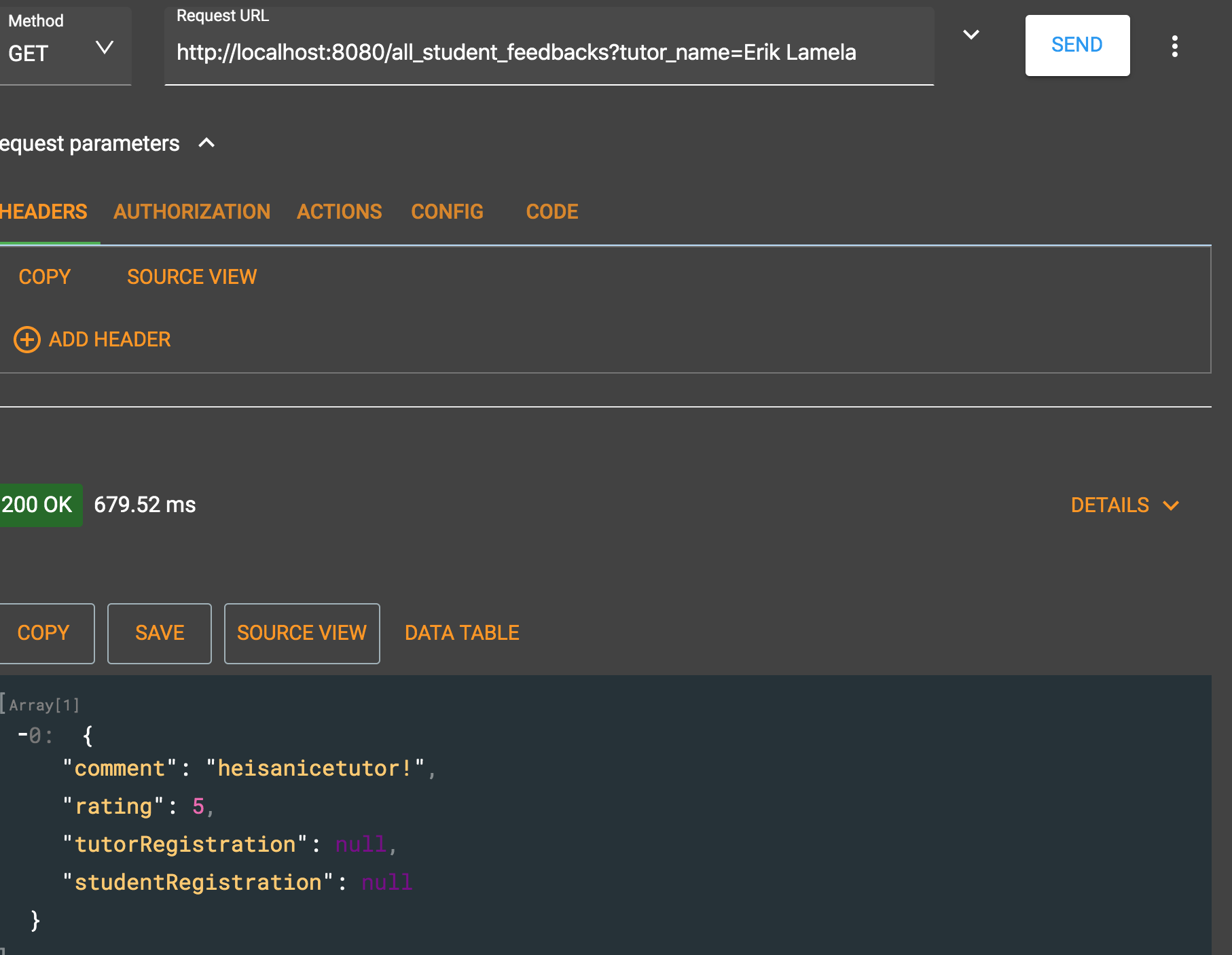The height and width of the screenshot is (955, 1232).
Task: Switch to the CONFIG tab
Action: 448,212
